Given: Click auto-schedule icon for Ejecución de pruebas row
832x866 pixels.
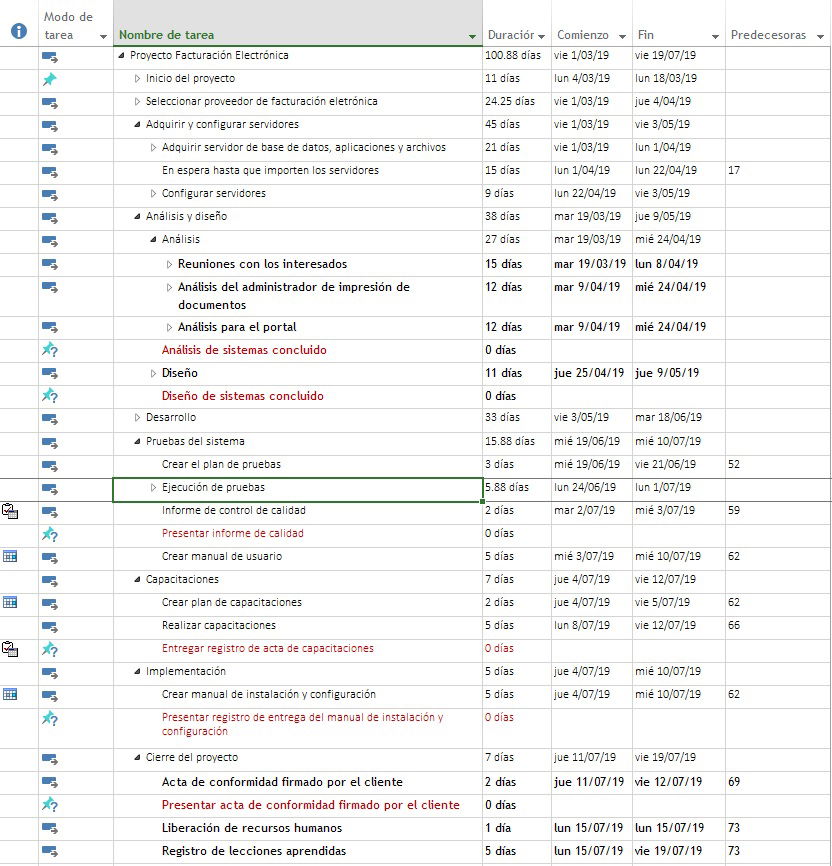Looking at the screenshot, I should pos(50,489).
